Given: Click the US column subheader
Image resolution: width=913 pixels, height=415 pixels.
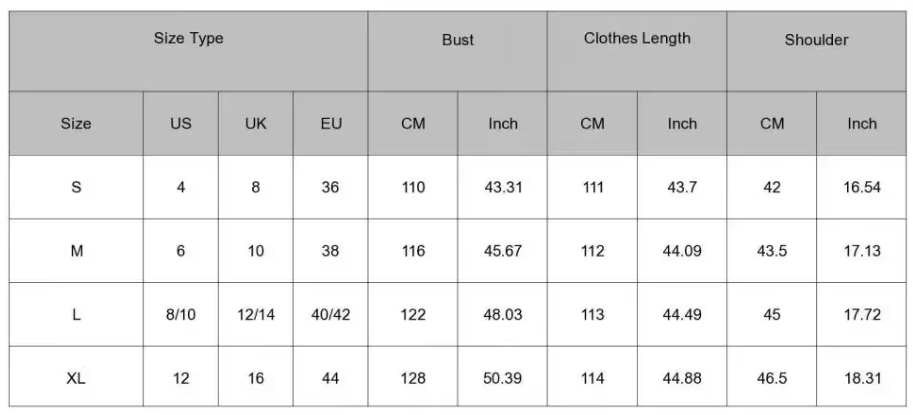Looking at the screenshot, I should click(x=181, y=124).
